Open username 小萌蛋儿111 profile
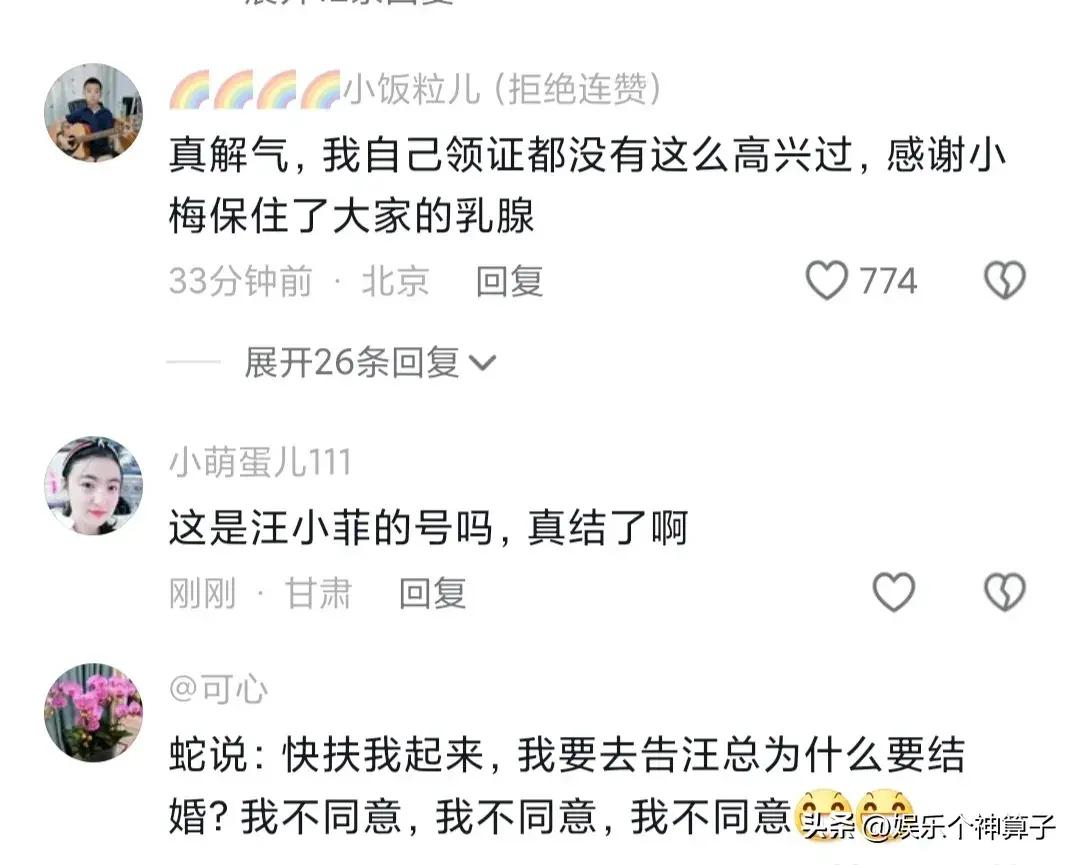The image size is (1080, 865). (x=260, y=462)
